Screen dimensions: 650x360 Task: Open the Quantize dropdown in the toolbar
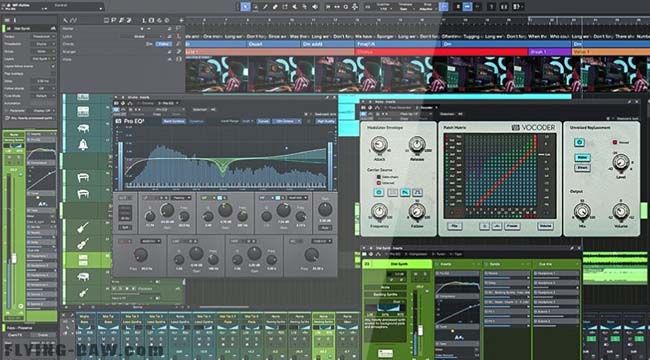(383, 6)
